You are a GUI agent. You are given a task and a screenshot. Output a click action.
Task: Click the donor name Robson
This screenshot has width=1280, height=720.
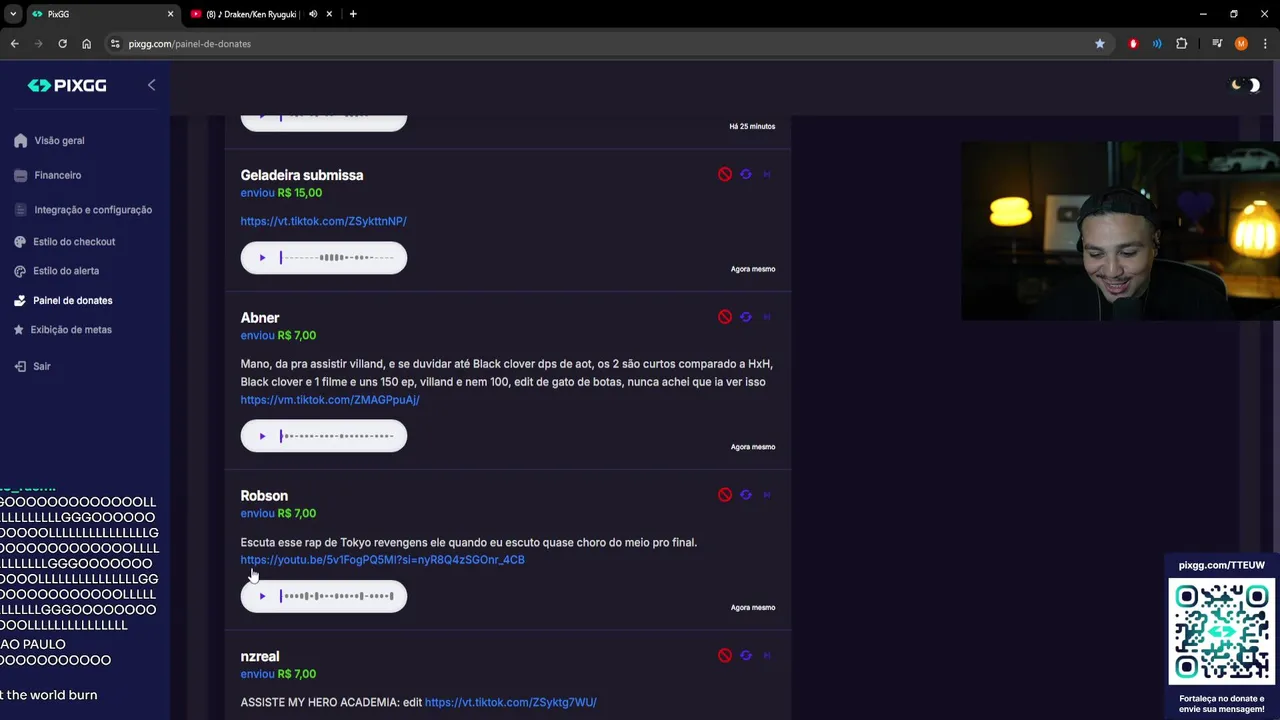(x=264, y=496)
